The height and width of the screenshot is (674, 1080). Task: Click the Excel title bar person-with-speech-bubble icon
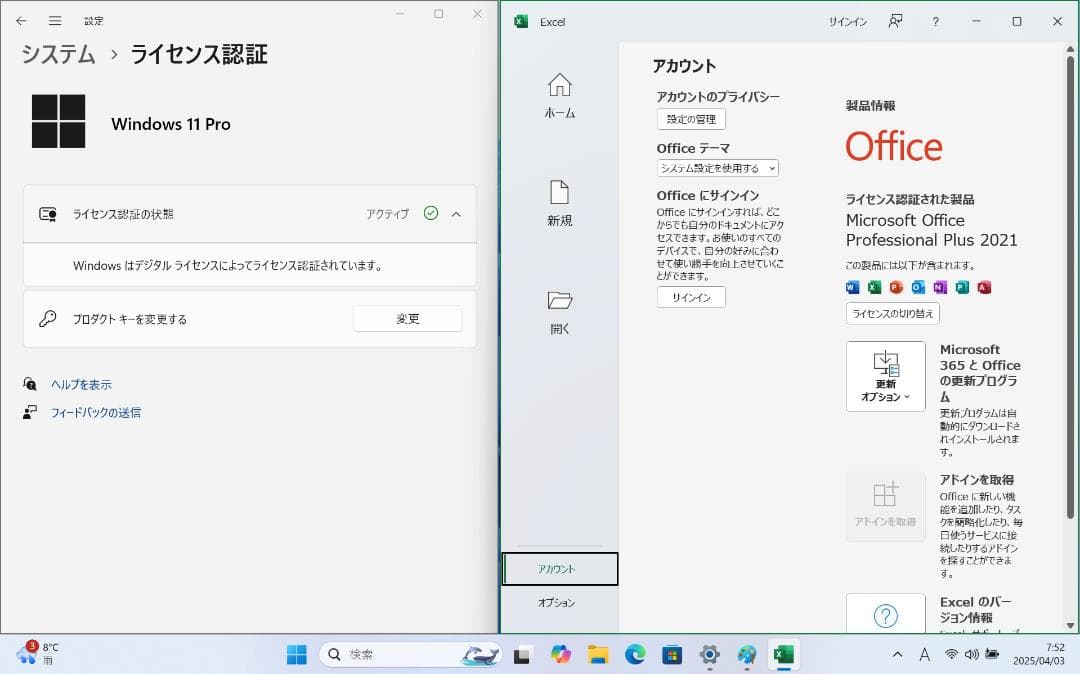click(x=895, y=21)
